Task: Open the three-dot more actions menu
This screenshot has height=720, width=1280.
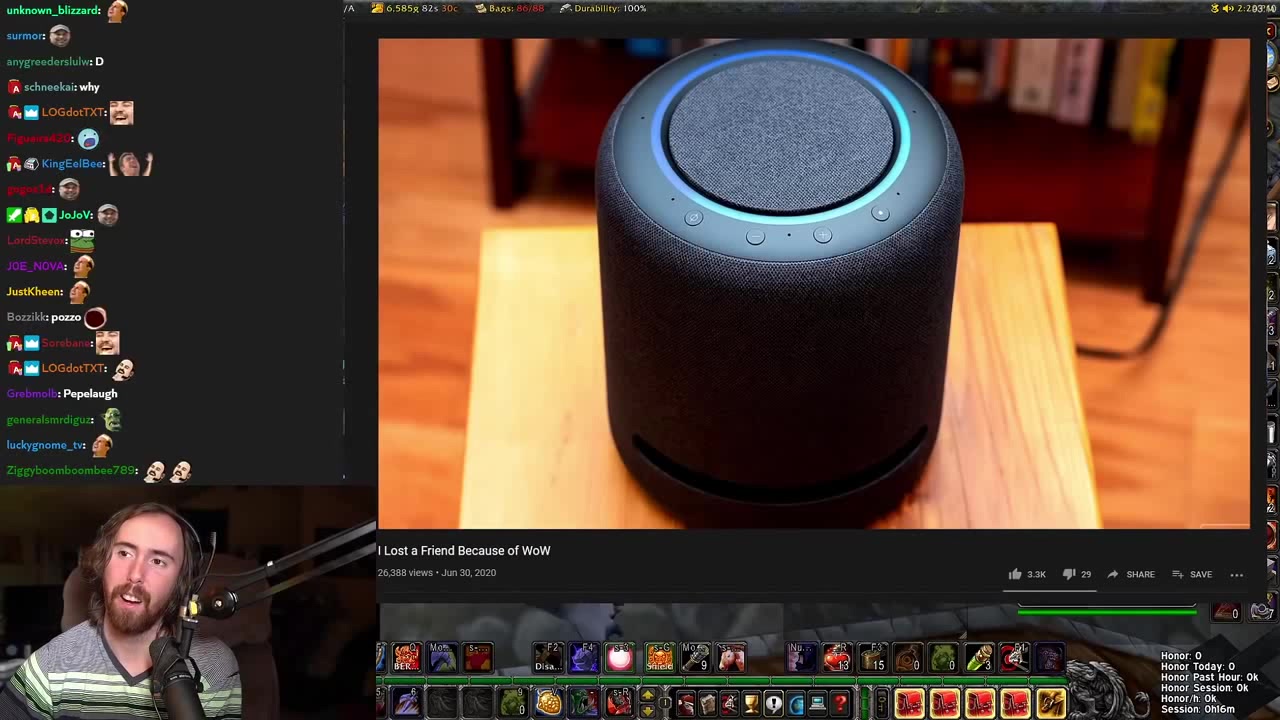Action: (1236, 574)
